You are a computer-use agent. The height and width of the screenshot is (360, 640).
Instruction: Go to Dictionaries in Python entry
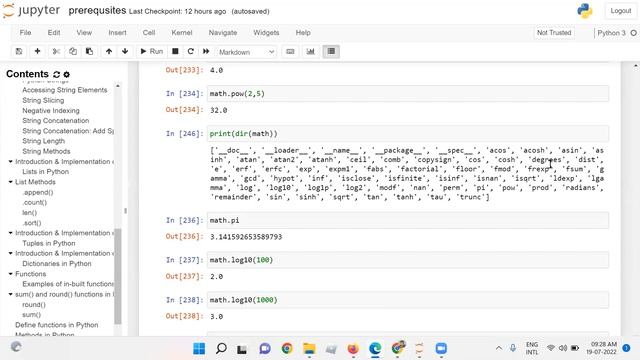point(57,264)
